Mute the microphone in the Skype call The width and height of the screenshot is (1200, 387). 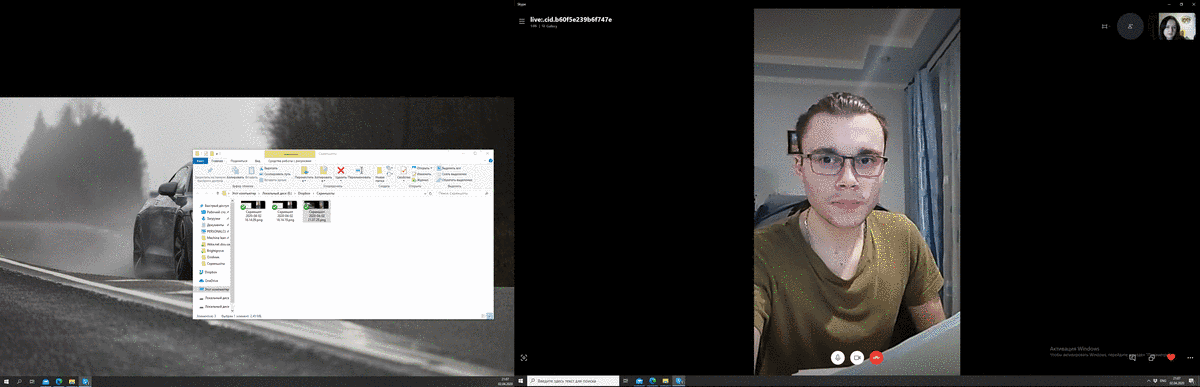pyautogui.click(x=837, y=357)
